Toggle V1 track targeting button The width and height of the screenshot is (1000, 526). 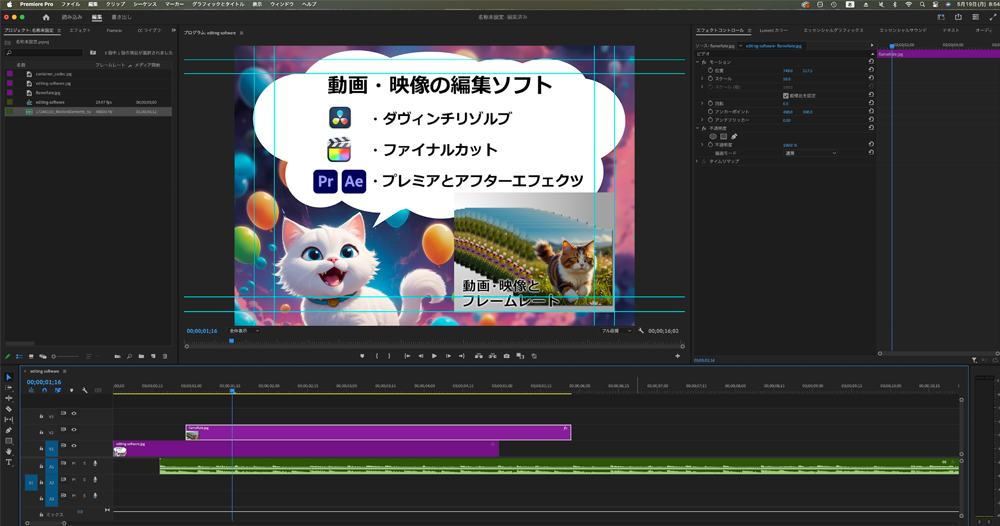click(x=52, y=449)
